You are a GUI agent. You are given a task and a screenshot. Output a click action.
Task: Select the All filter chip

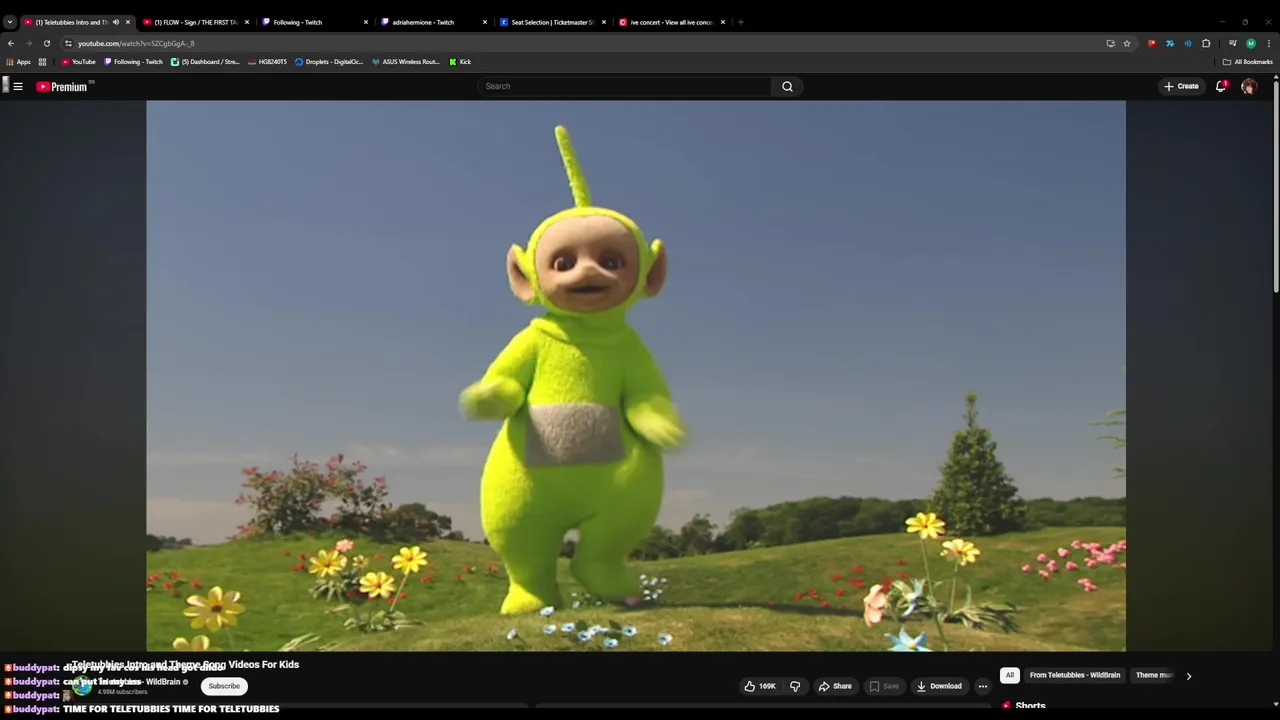[x=1010, y=675]
